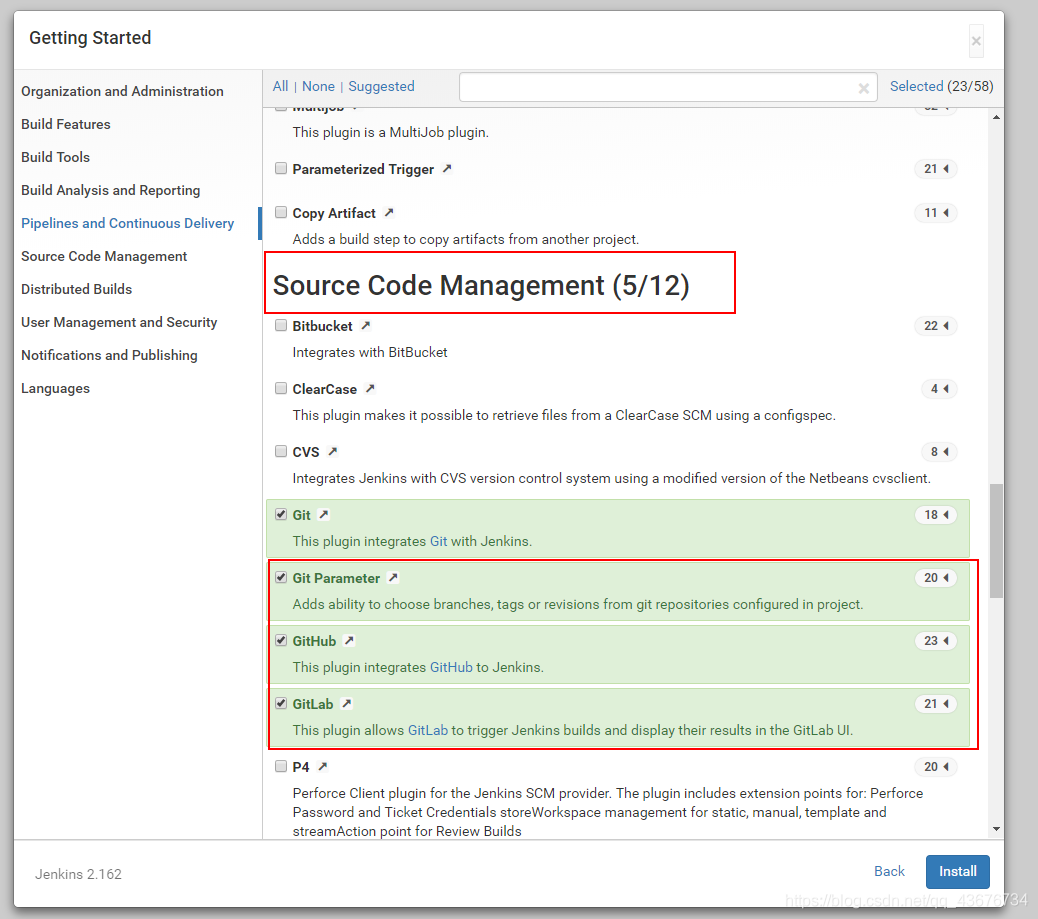Screen dimensions: 1038x919
Task: Expand dependencies badge 18 for Git
Action: coord(935,514)
